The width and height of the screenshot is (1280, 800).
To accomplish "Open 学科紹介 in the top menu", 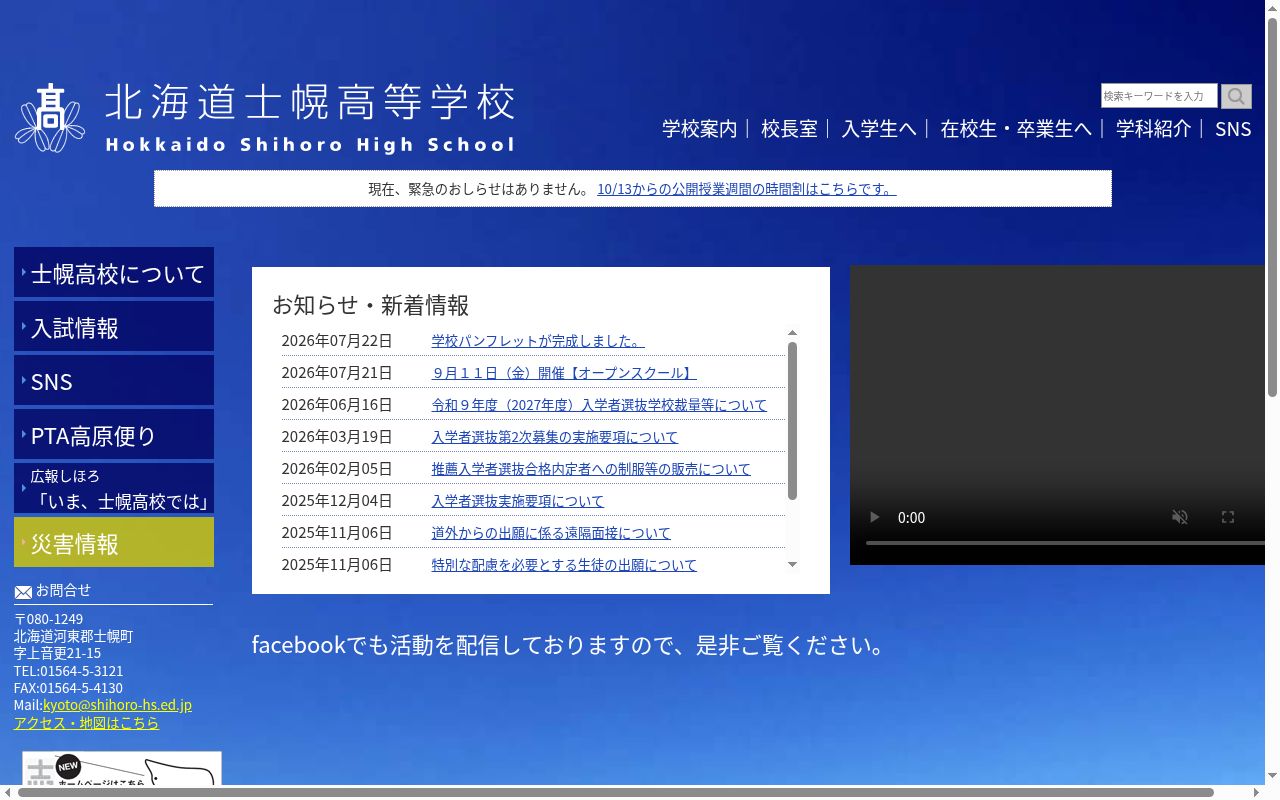I will tap(1153, 129).
